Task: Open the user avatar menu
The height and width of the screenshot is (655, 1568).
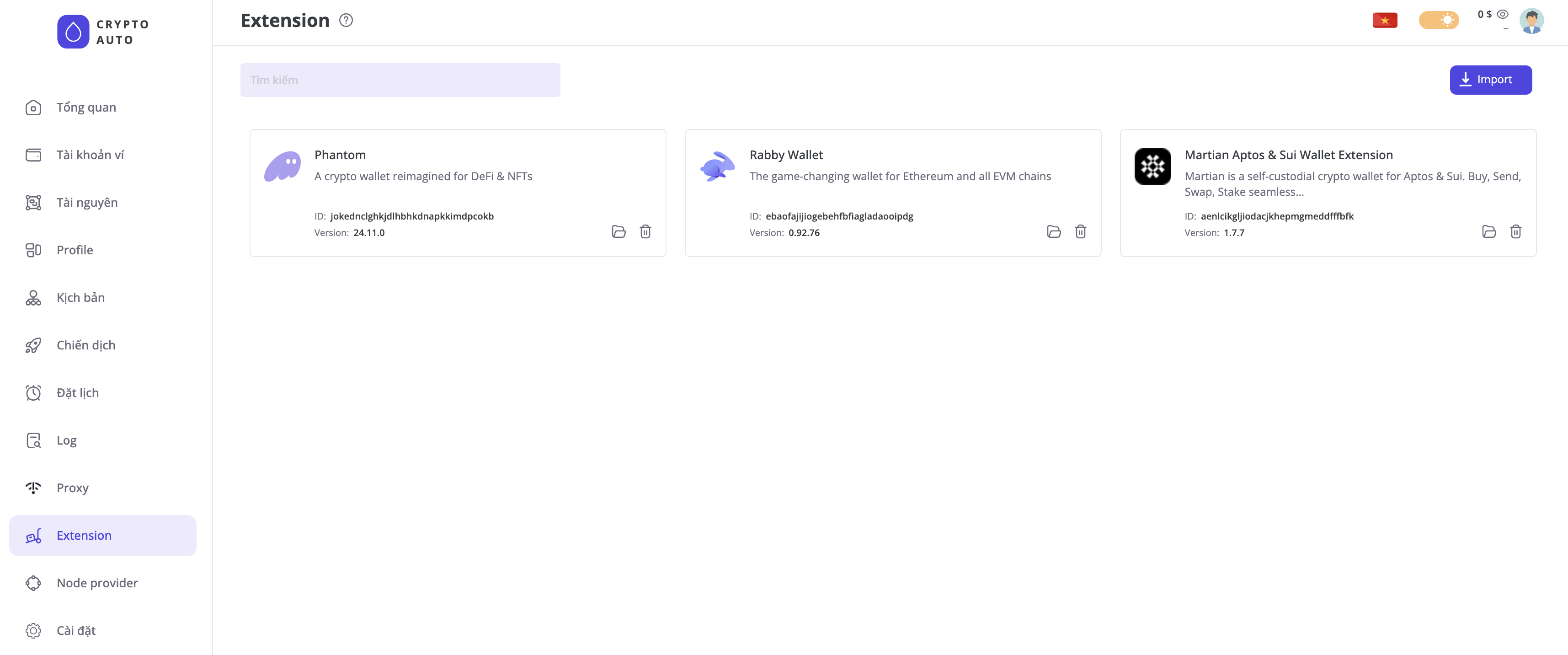Action: pyautogui.click(x=1531, y=21)
